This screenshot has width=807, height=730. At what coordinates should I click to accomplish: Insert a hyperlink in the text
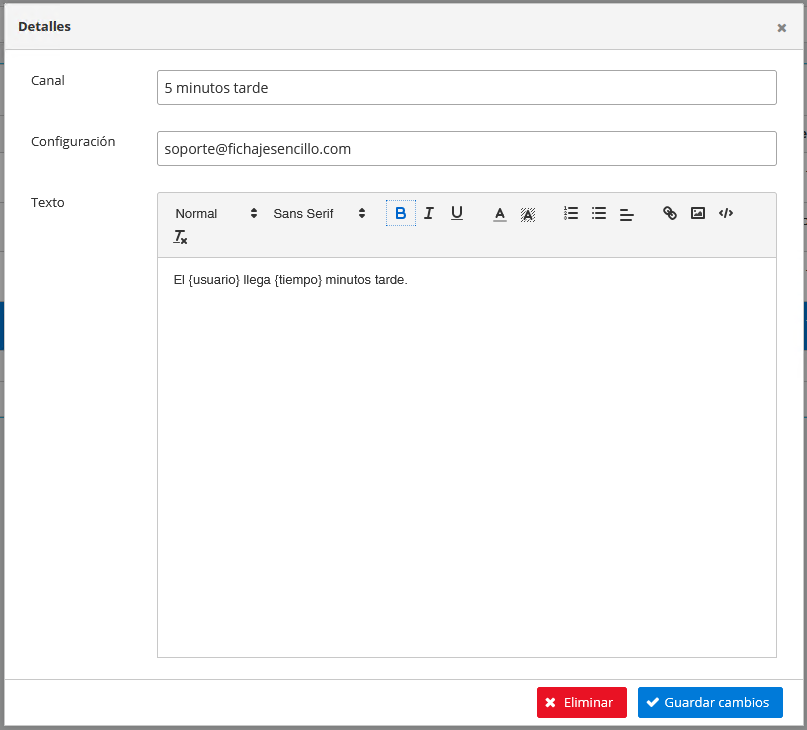(x=670, y=213)
